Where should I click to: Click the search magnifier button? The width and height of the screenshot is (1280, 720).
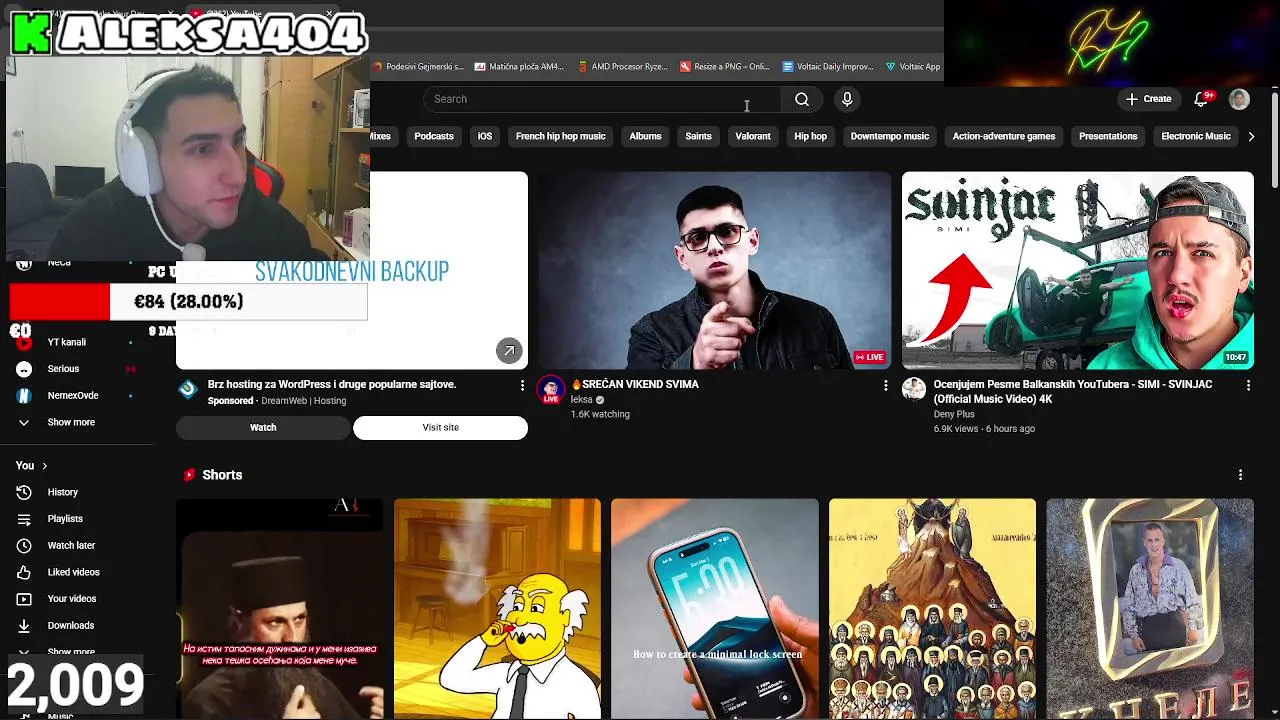tap(802, 99)
